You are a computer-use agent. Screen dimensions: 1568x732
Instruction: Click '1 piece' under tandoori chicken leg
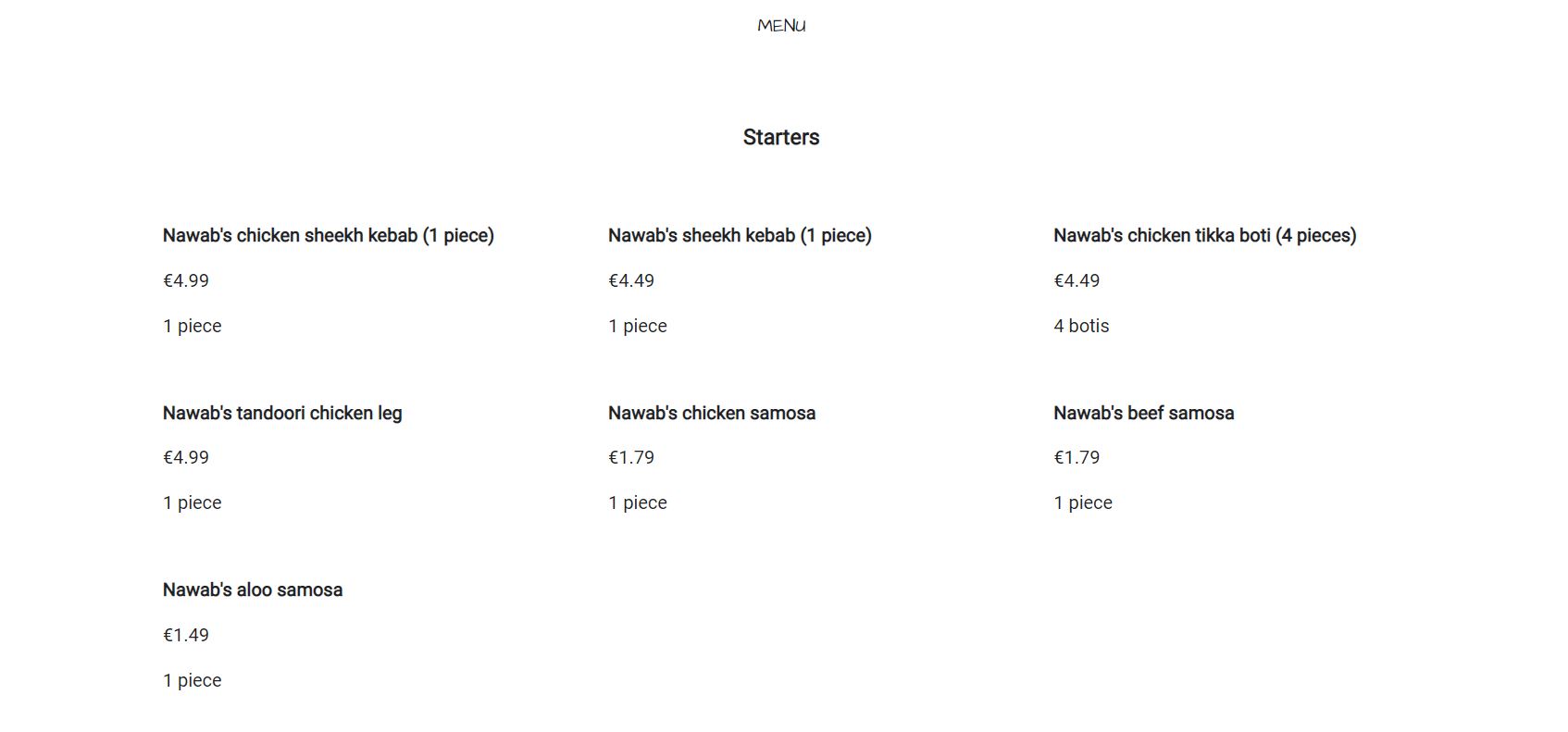coord(193,502)
